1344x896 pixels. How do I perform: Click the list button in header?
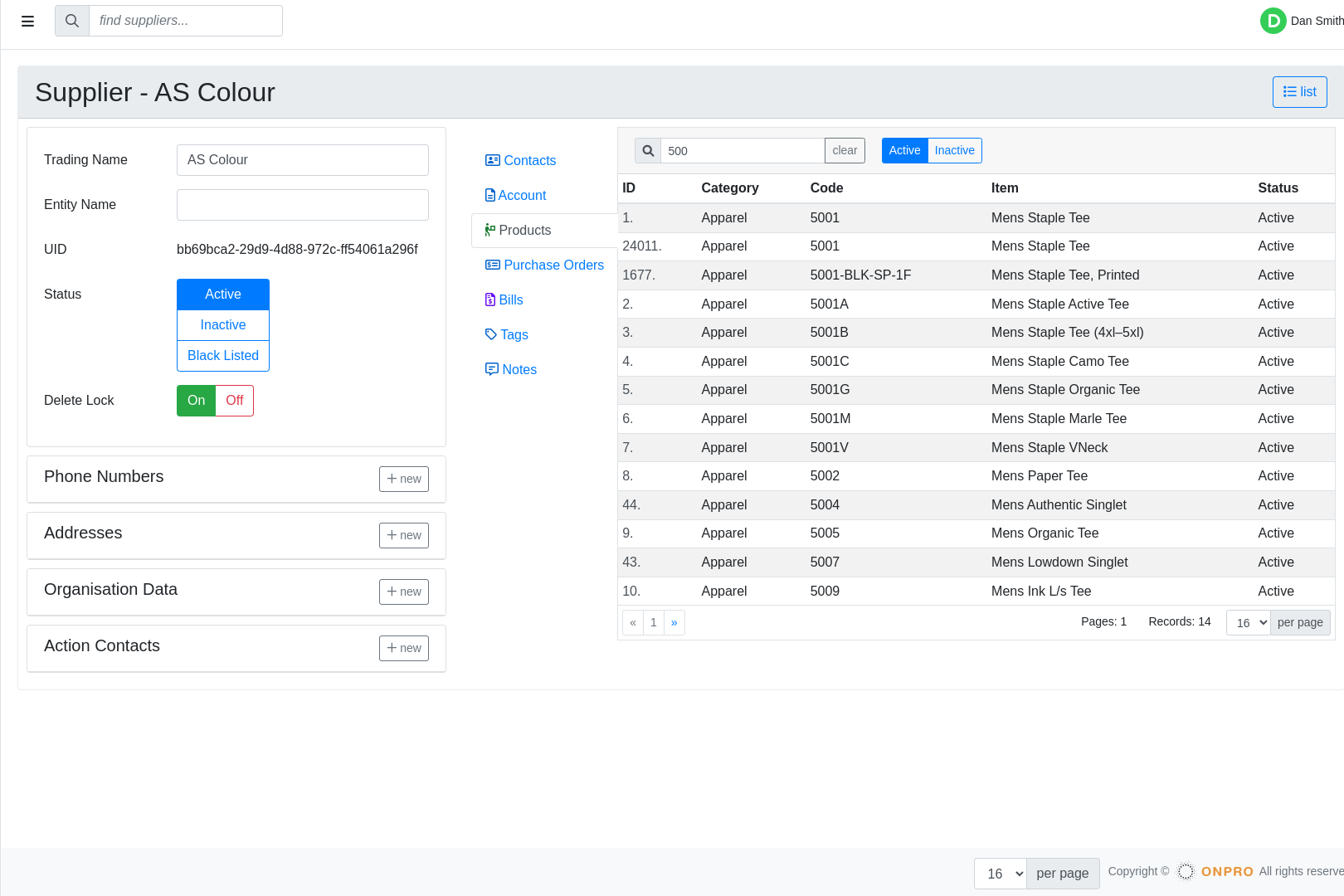[1300, 92]
